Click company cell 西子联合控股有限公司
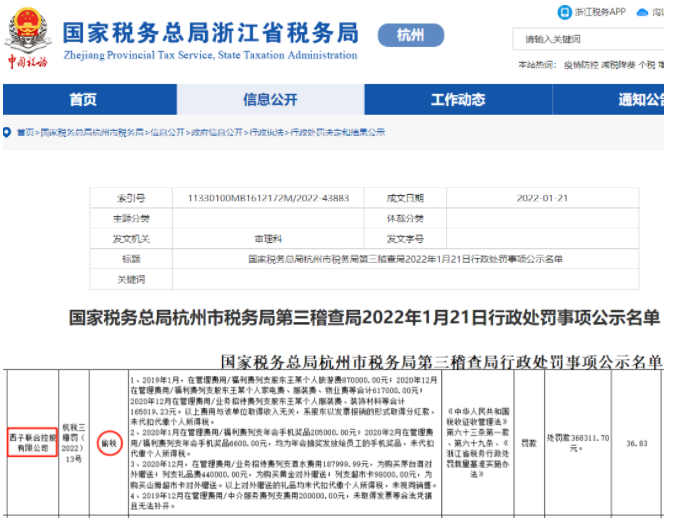 (33, 443)
